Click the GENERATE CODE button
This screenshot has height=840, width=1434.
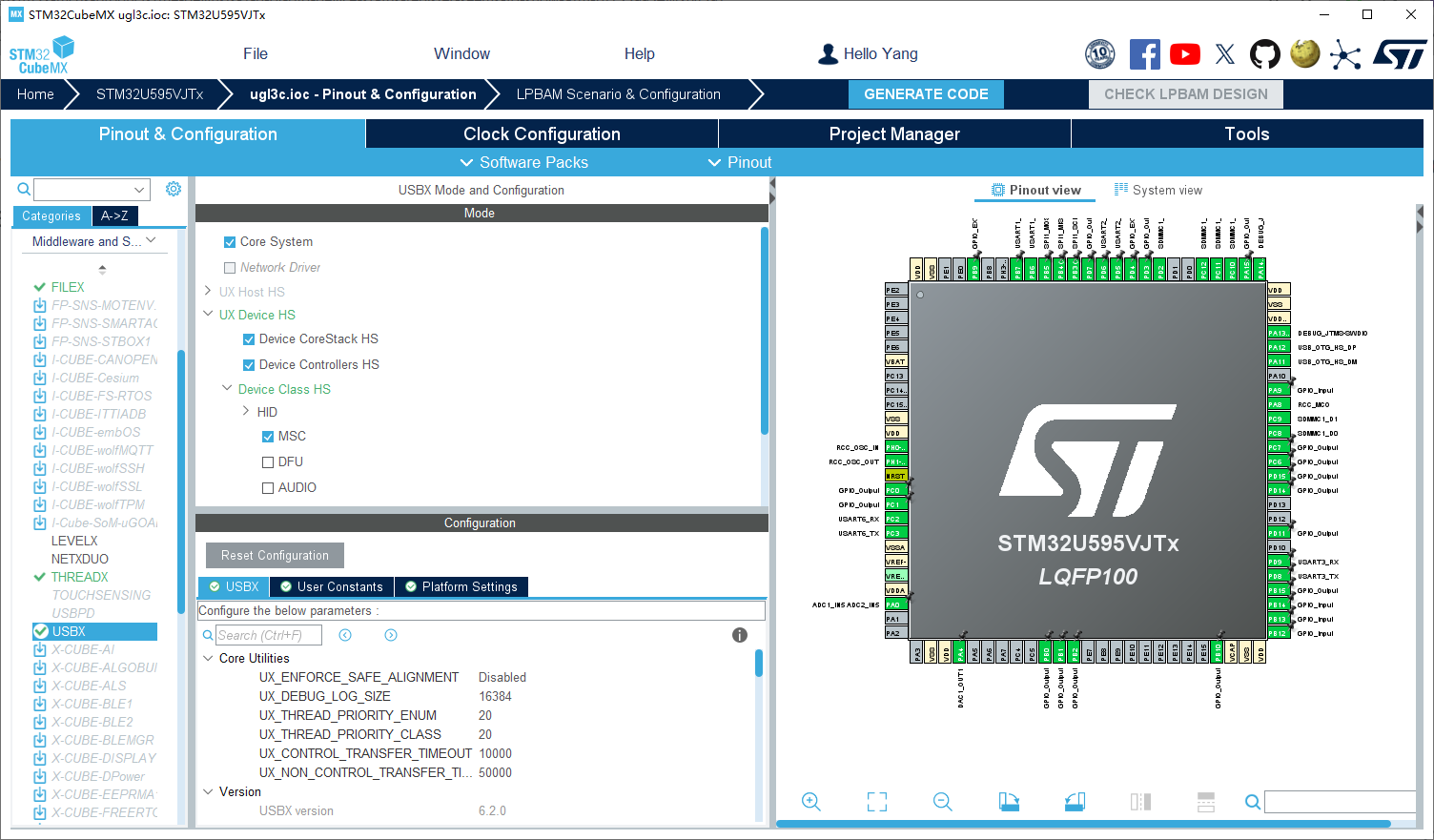(x=925, y=93)
